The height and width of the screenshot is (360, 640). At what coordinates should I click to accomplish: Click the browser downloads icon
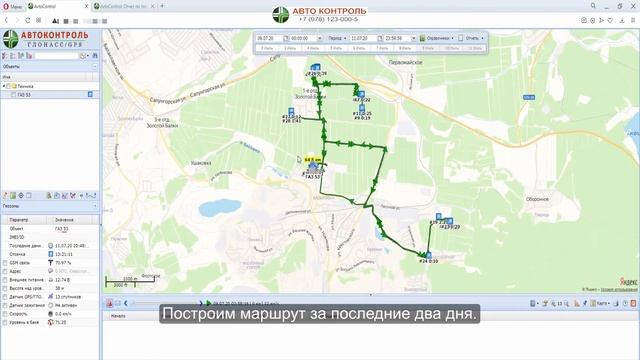622,20
